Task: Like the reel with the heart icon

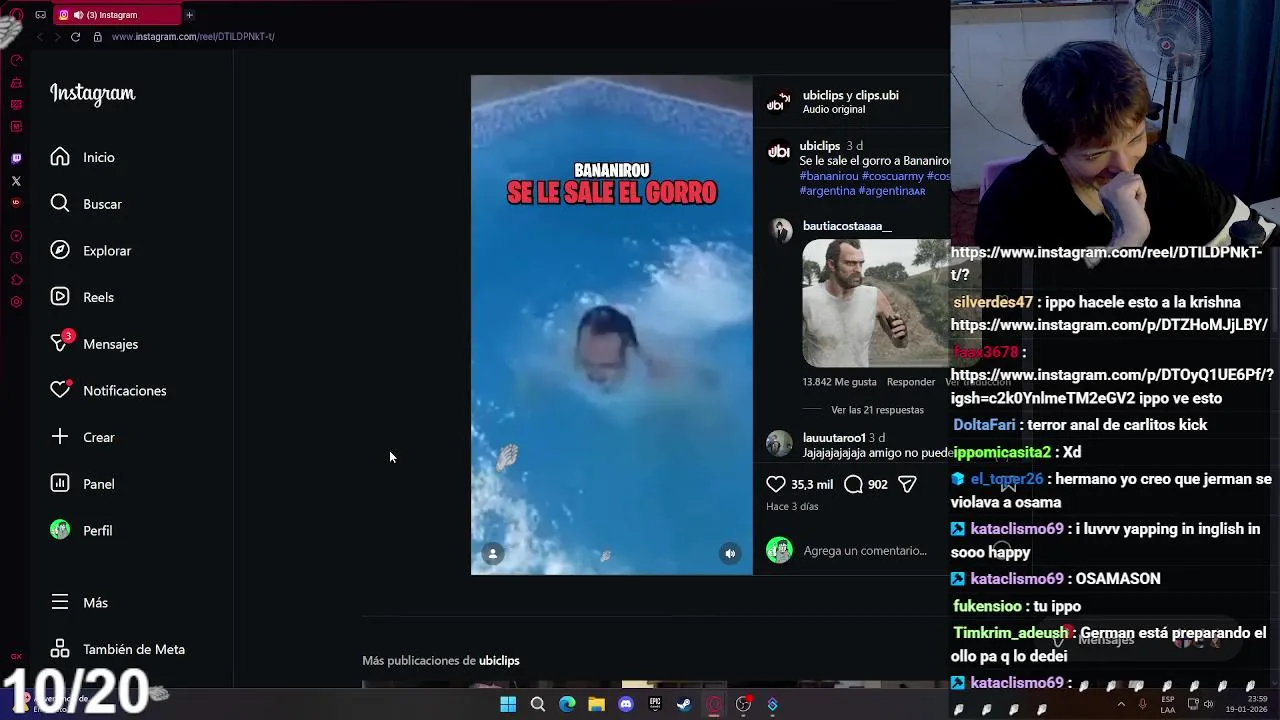Action: (776, 484)
